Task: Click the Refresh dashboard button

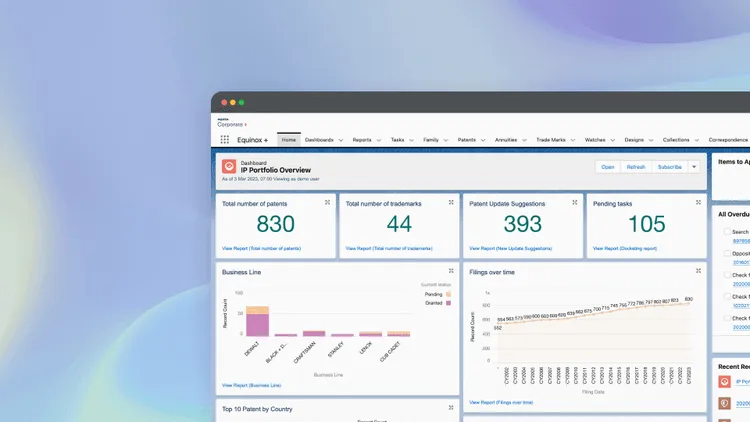Action: (636, 167)
